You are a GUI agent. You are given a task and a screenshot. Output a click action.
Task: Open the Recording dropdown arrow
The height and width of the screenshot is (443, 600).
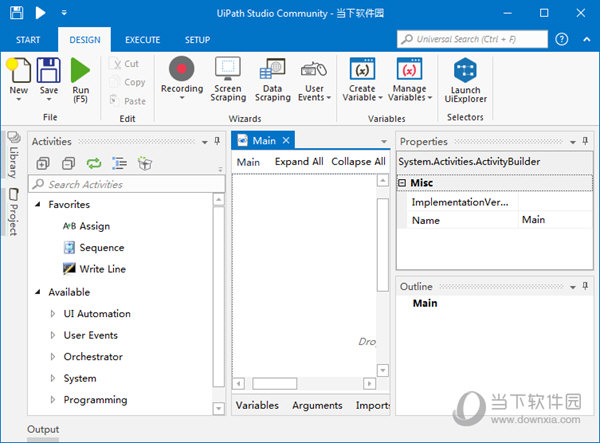coord(182,98)
